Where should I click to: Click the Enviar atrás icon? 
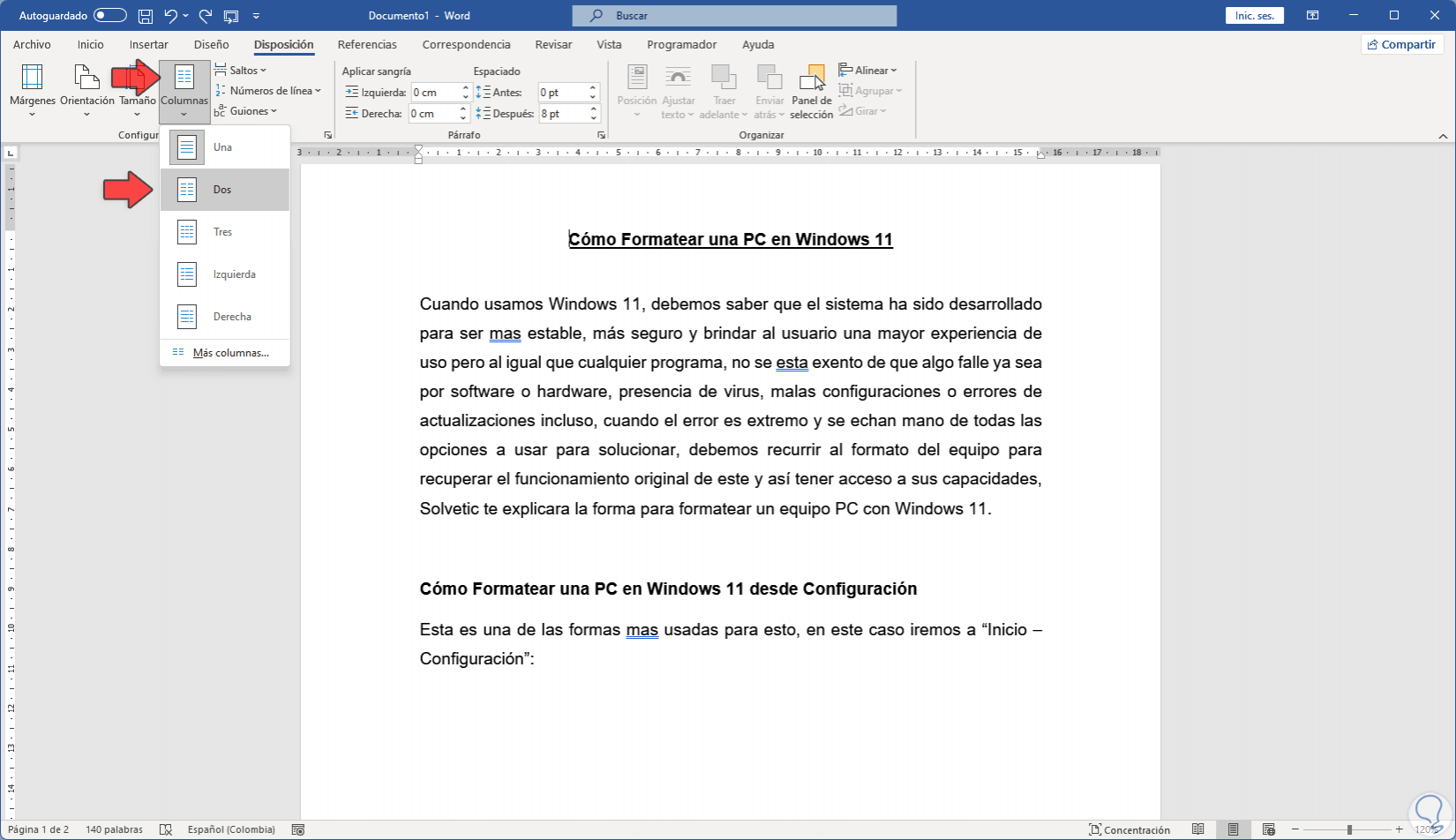pos(769,78)
